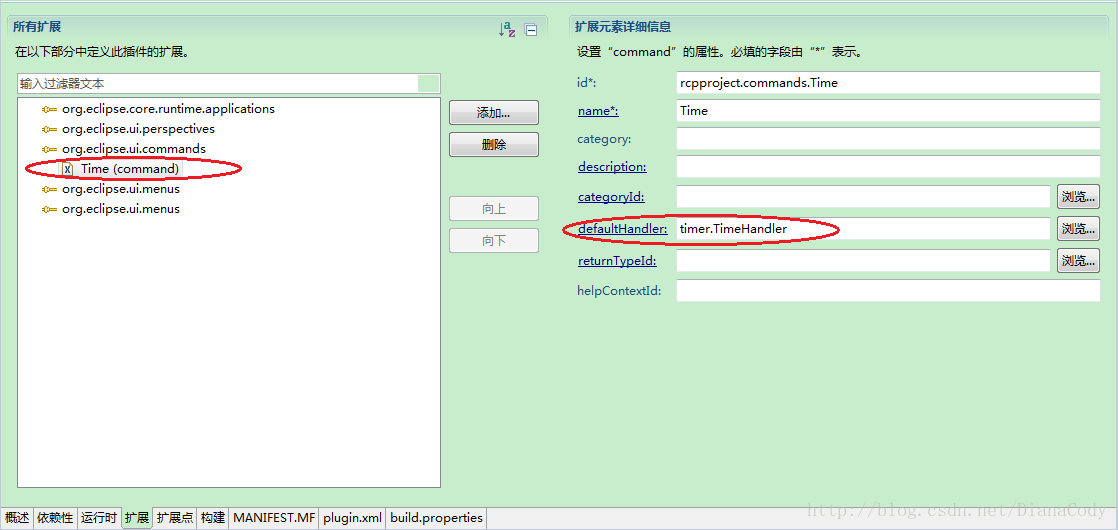Open the returnTypeId link
The image size is (1118, 530).
coord(617,261)
